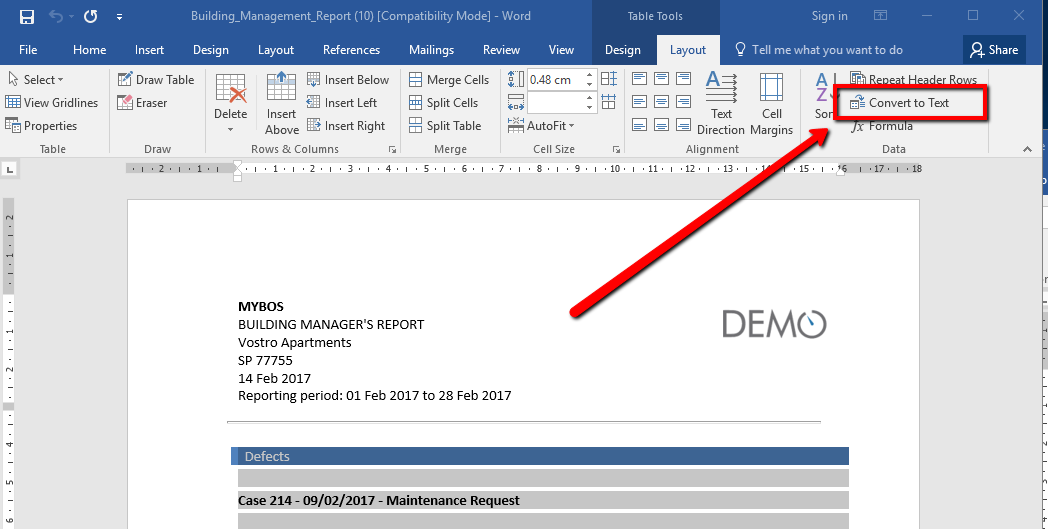The width and height of the screenshot is (1048, 529).
Task: Collapse the ribbon with the chevron
Action: [x=1027, y=149]
